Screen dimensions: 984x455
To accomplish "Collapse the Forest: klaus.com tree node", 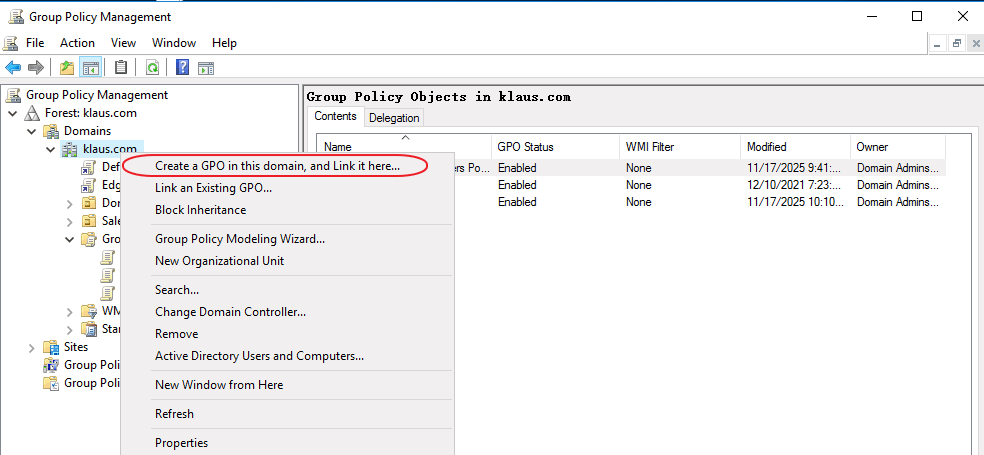I will [14, 113].
